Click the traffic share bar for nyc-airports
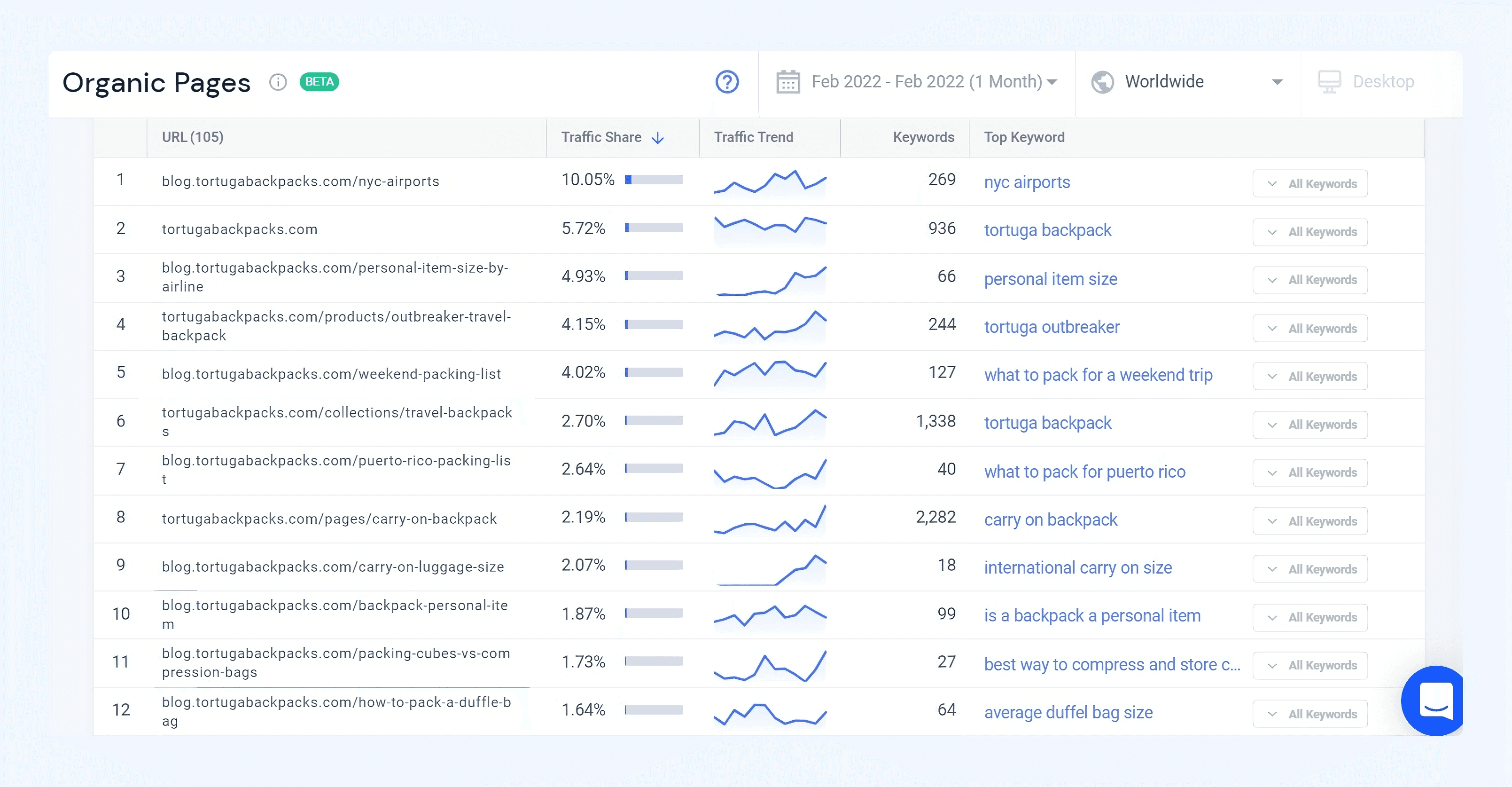 click(653, 180)
